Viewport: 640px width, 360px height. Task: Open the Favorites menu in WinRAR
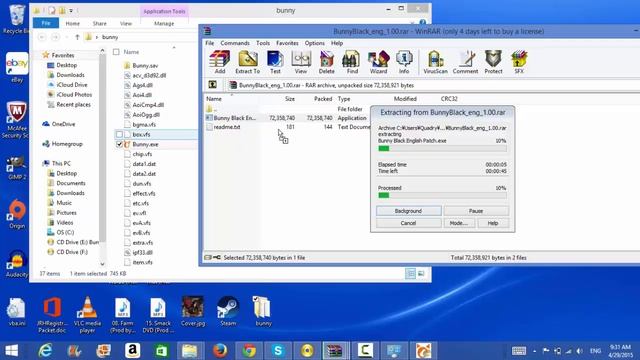pyautogui.click(x=287, y=43)
